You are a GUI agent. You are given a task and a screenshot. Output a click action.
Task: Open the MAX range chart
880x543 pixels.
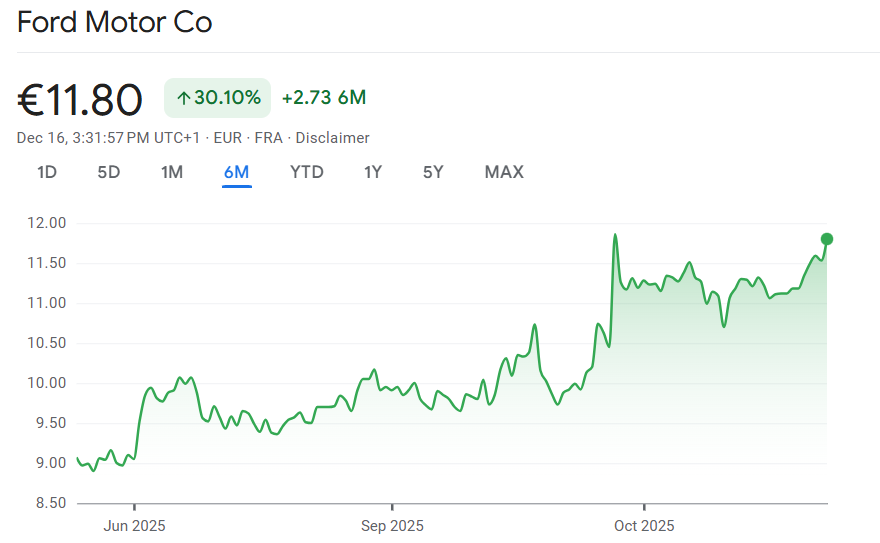coord(504,172)
